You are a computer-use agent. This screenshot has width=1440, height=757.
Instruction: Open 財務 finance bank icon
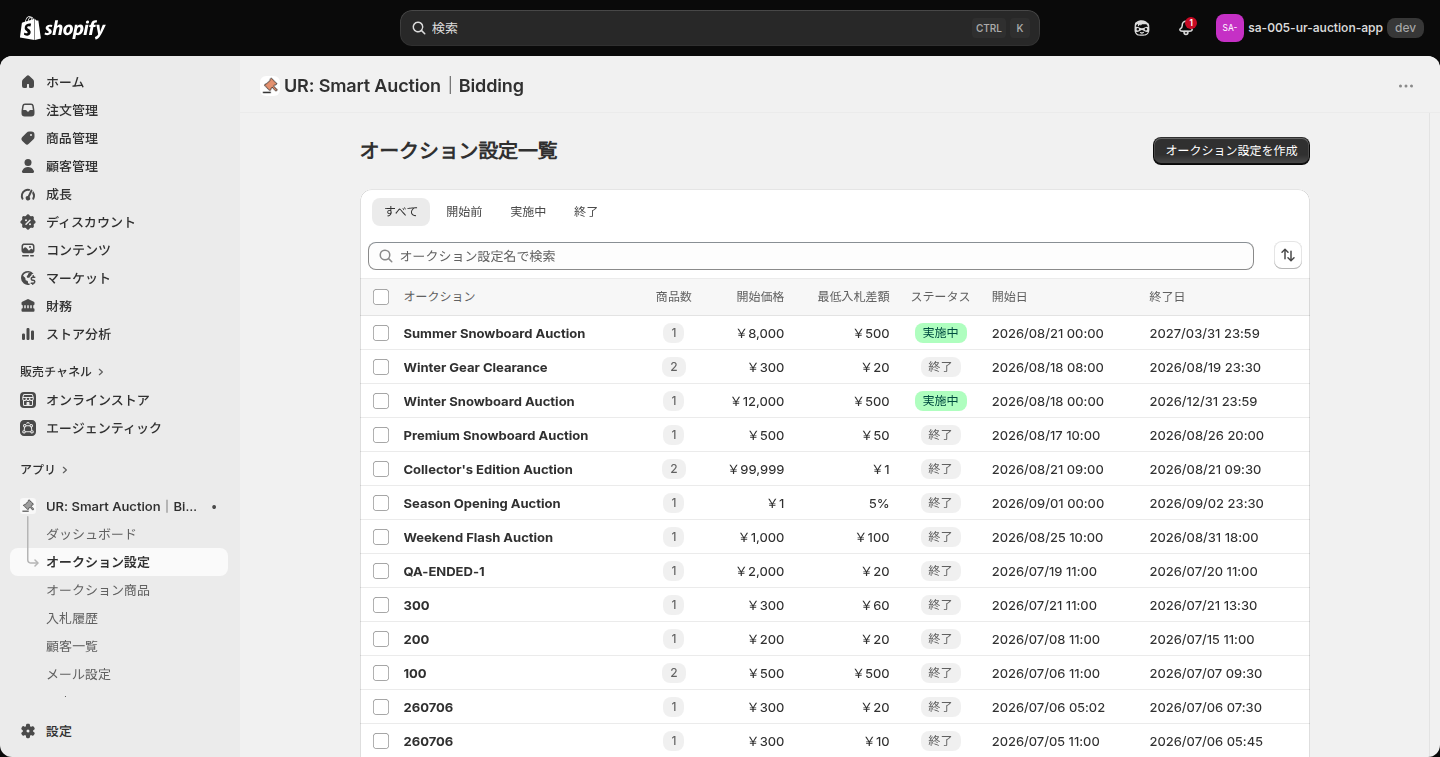coord(28,306)
